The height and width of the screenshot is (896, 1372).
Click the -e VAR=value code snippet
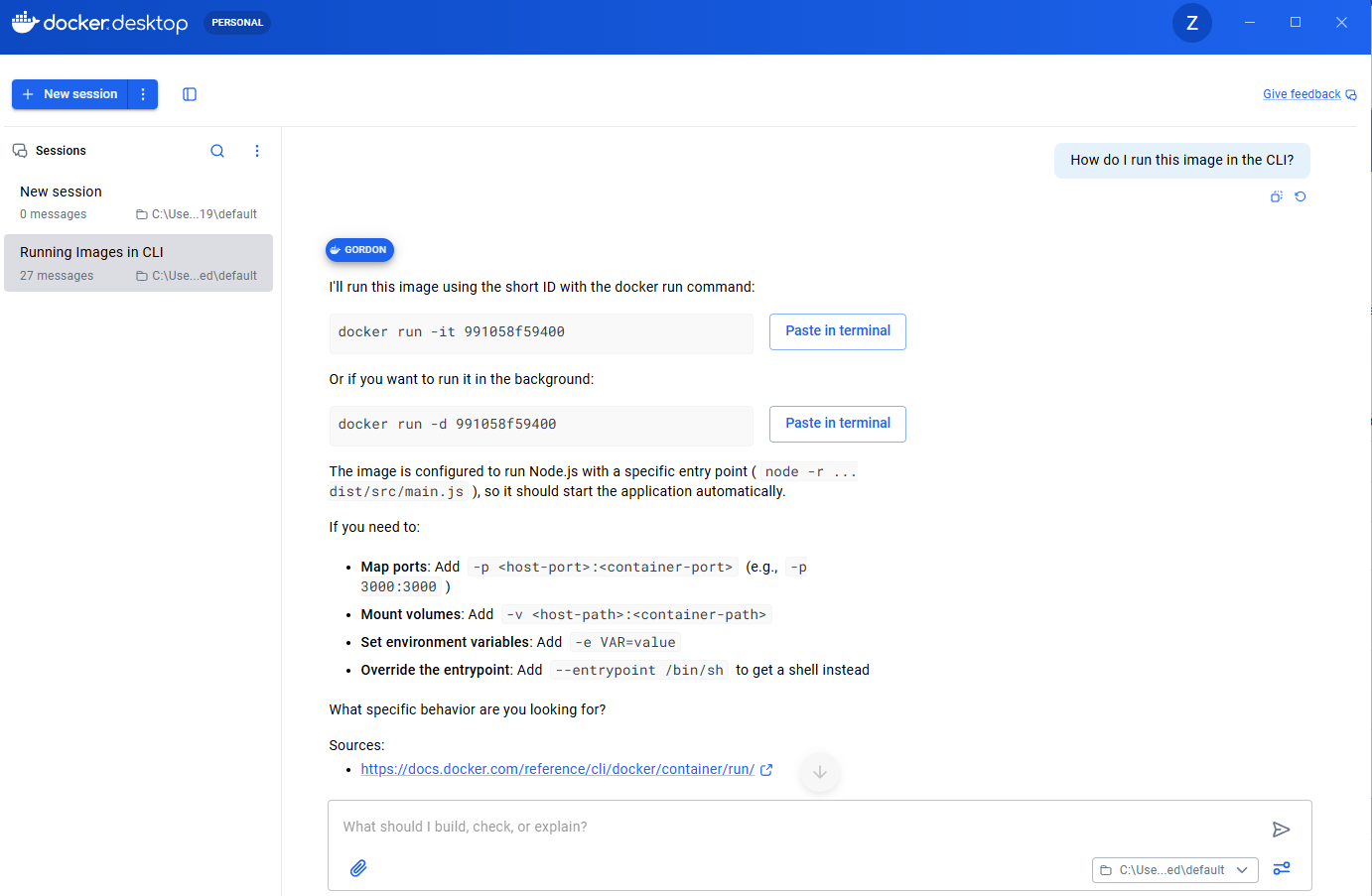(625, 643)
